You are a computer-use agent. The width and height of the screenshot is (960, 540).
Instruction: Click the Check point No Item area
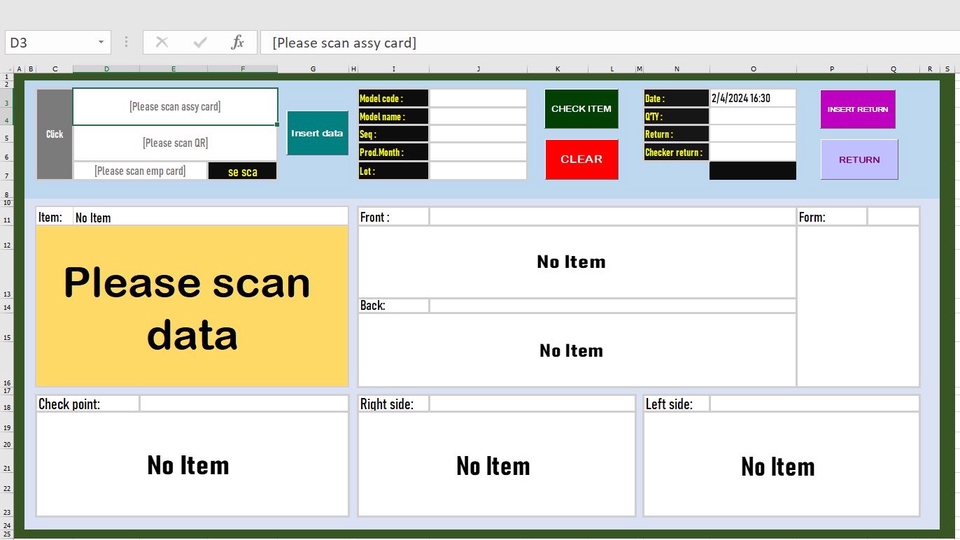(x=192, y=464)
